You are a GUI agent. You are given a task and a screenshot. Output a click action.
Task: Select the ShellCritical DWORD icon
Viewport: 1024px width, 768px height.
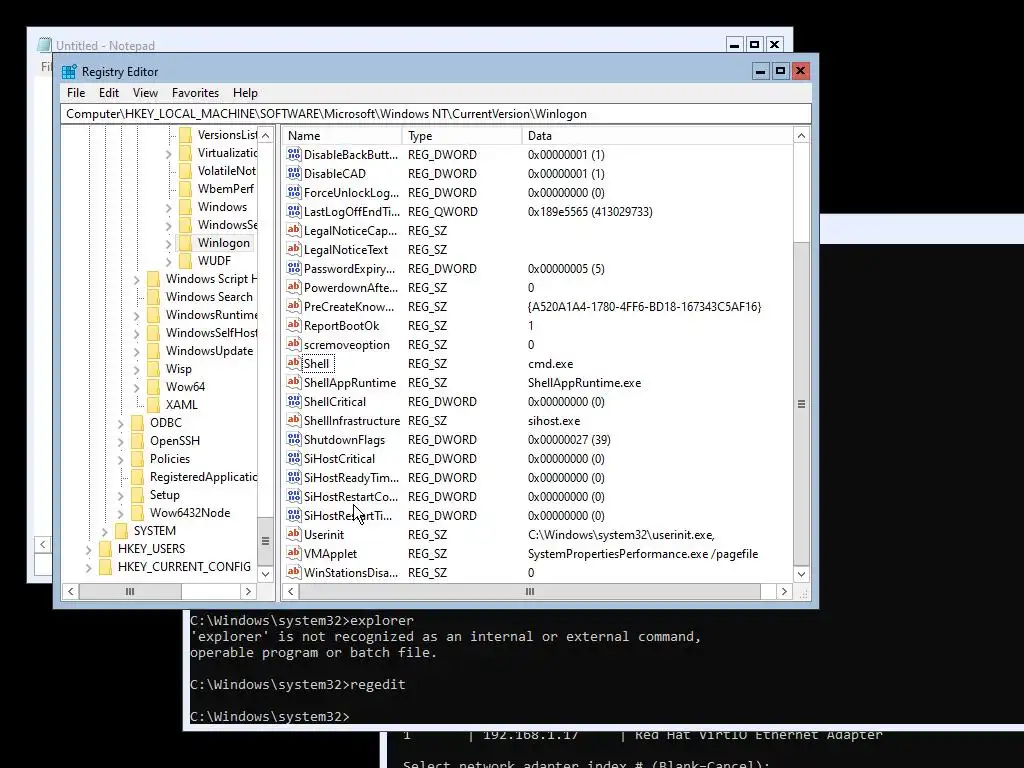(x=294, y=401)
